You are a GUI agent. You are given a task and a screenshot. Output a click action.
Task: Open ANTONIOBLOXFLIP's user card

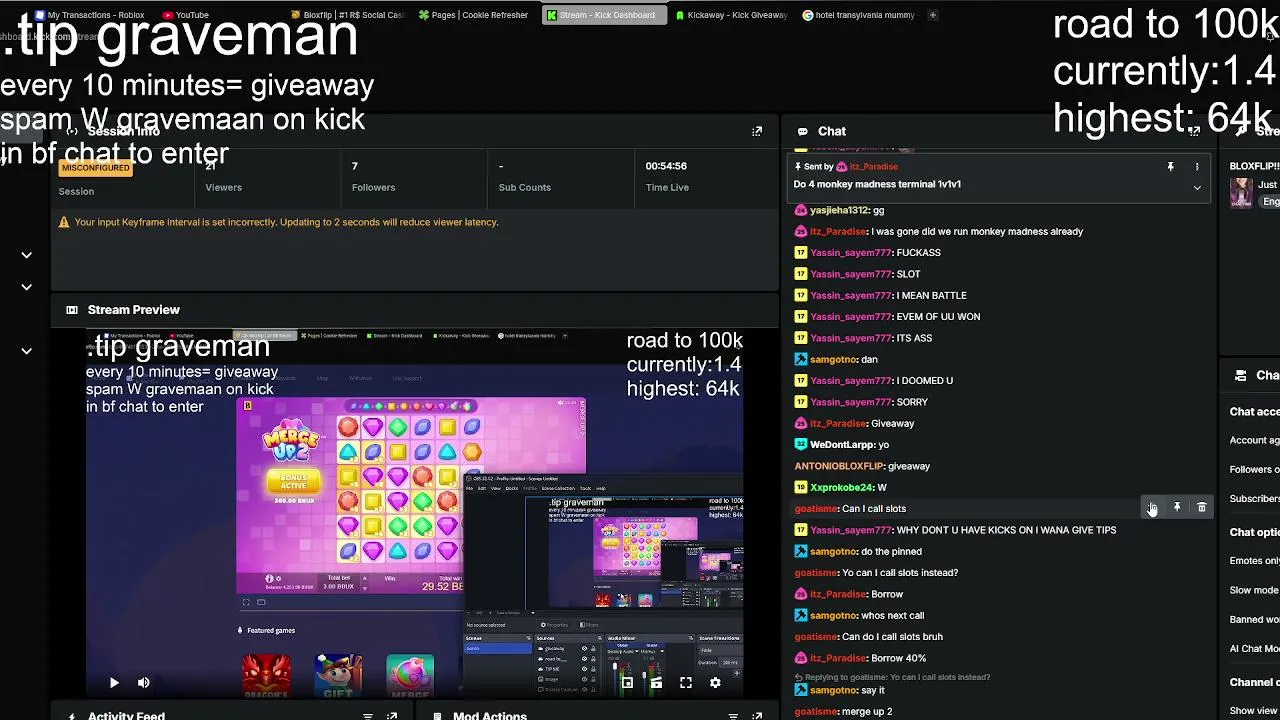click(x=839, y=466)
